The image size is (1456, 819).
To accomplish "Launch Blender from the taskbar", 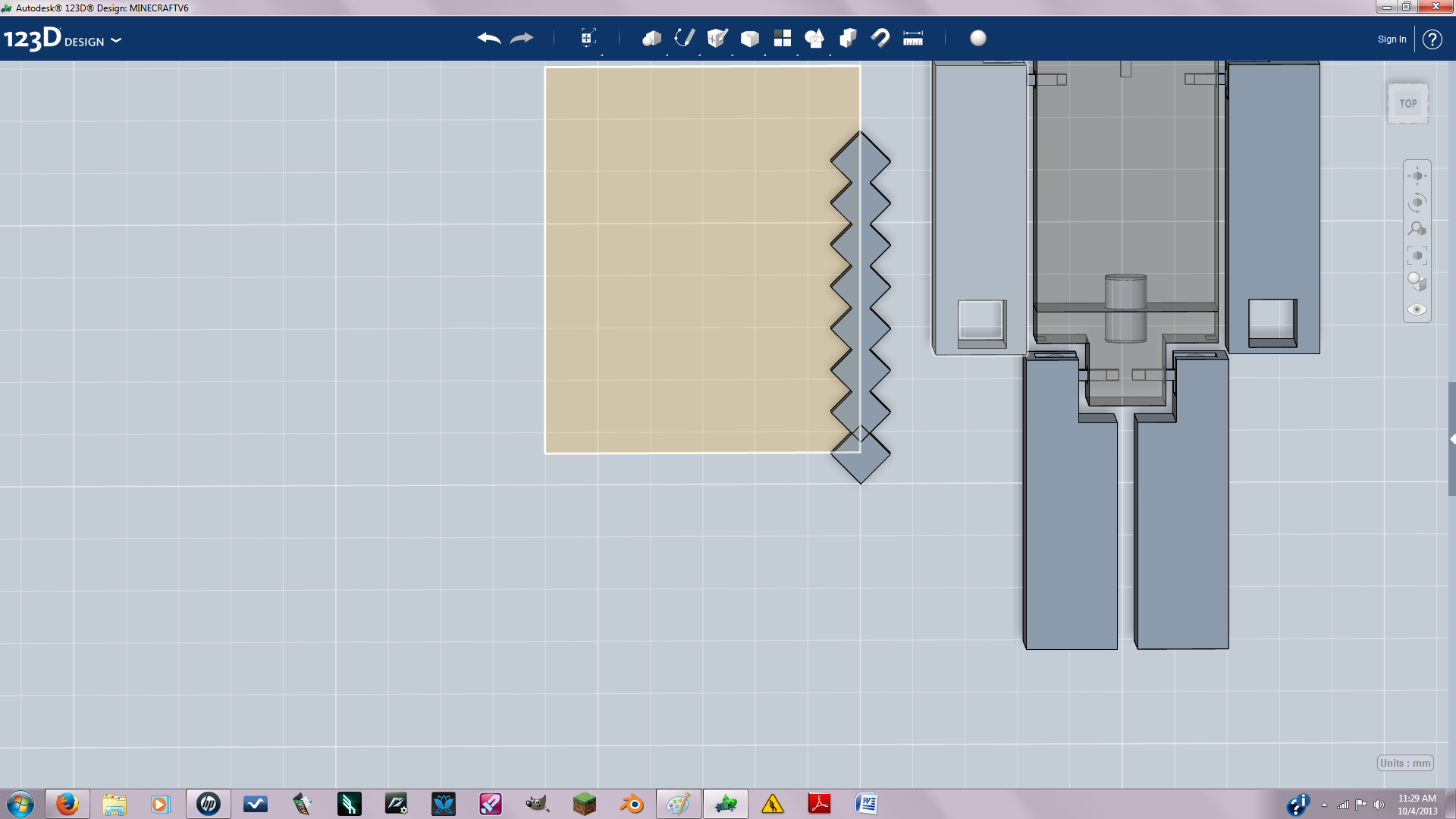I will point(631,804).
